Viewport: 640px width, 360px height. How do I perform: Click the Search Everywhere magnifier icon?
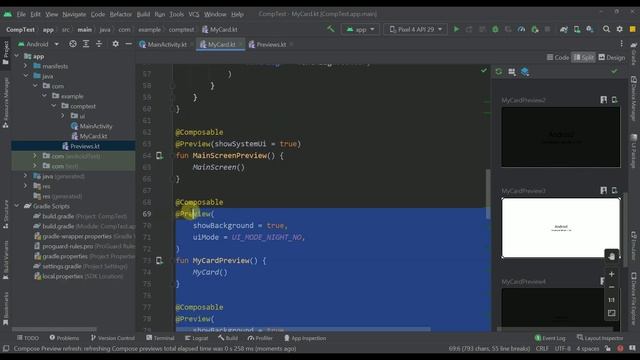(x=607, y=29)
